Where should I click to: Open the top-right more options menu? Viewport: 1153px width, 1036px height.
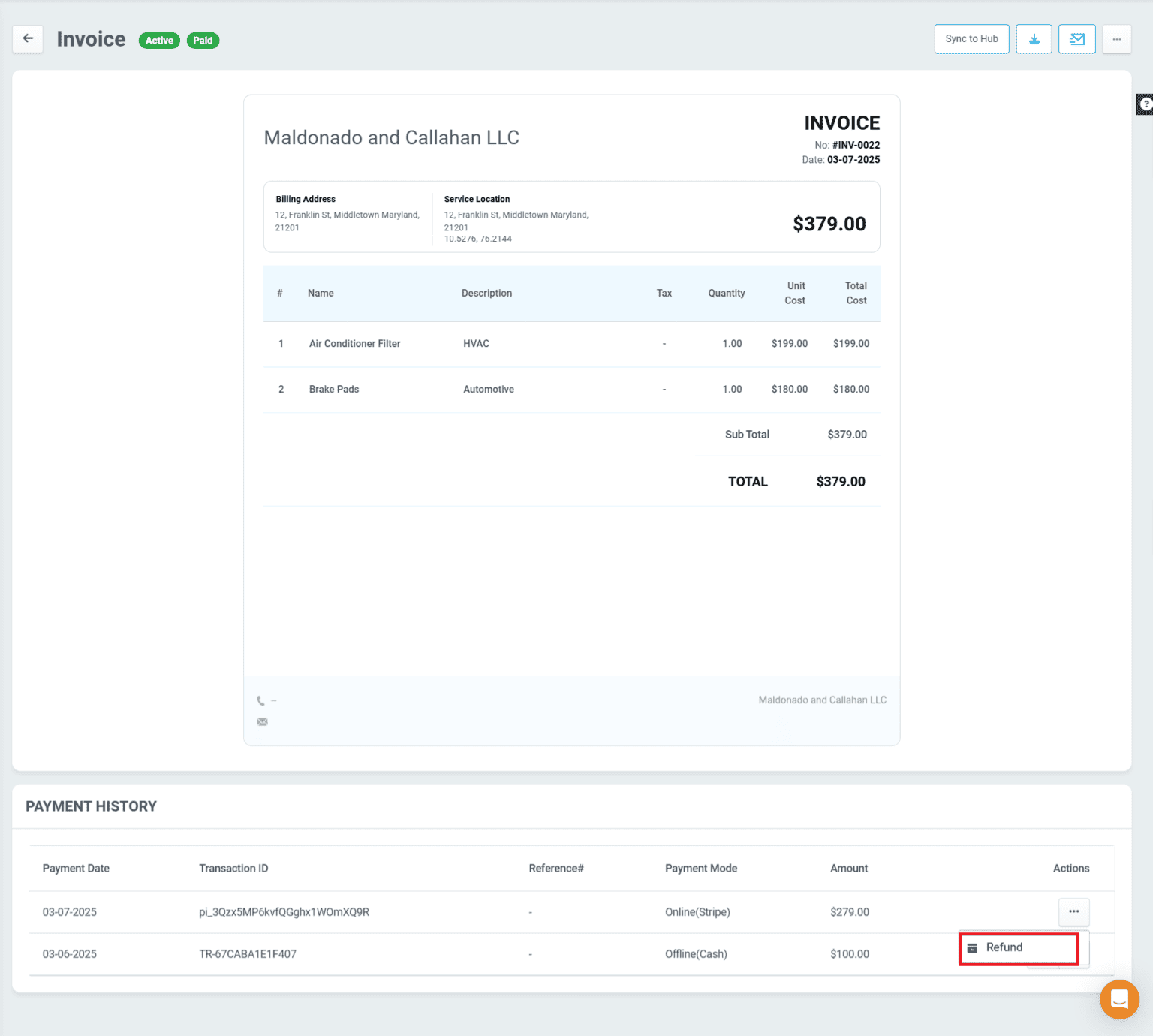point(1116,39)
